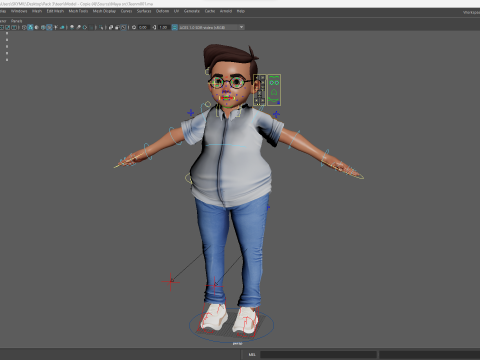
Task: Open the Edit Mesh menu
Action: (55, 11)
